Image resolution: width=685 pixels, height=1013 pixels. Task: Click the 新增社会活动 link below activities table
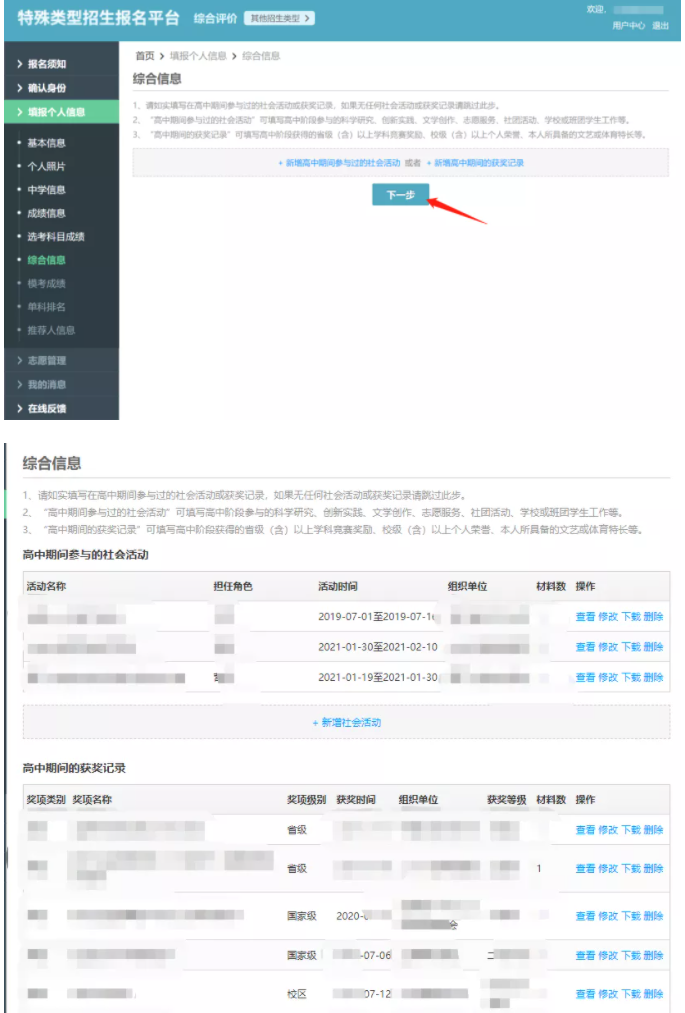(x=346, y=722)
